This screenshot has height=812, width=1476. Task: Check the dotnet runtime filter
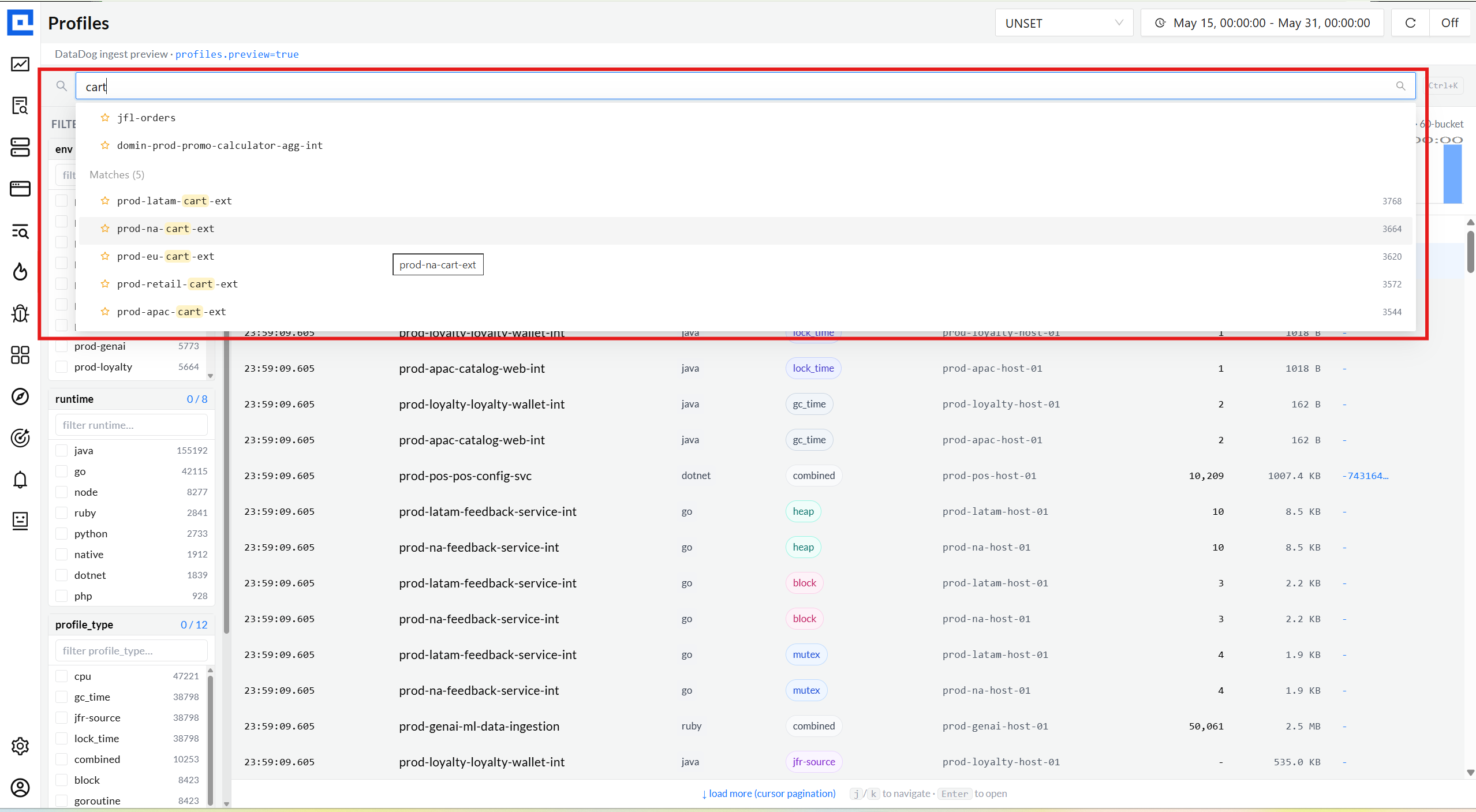(x=62, y=575)
